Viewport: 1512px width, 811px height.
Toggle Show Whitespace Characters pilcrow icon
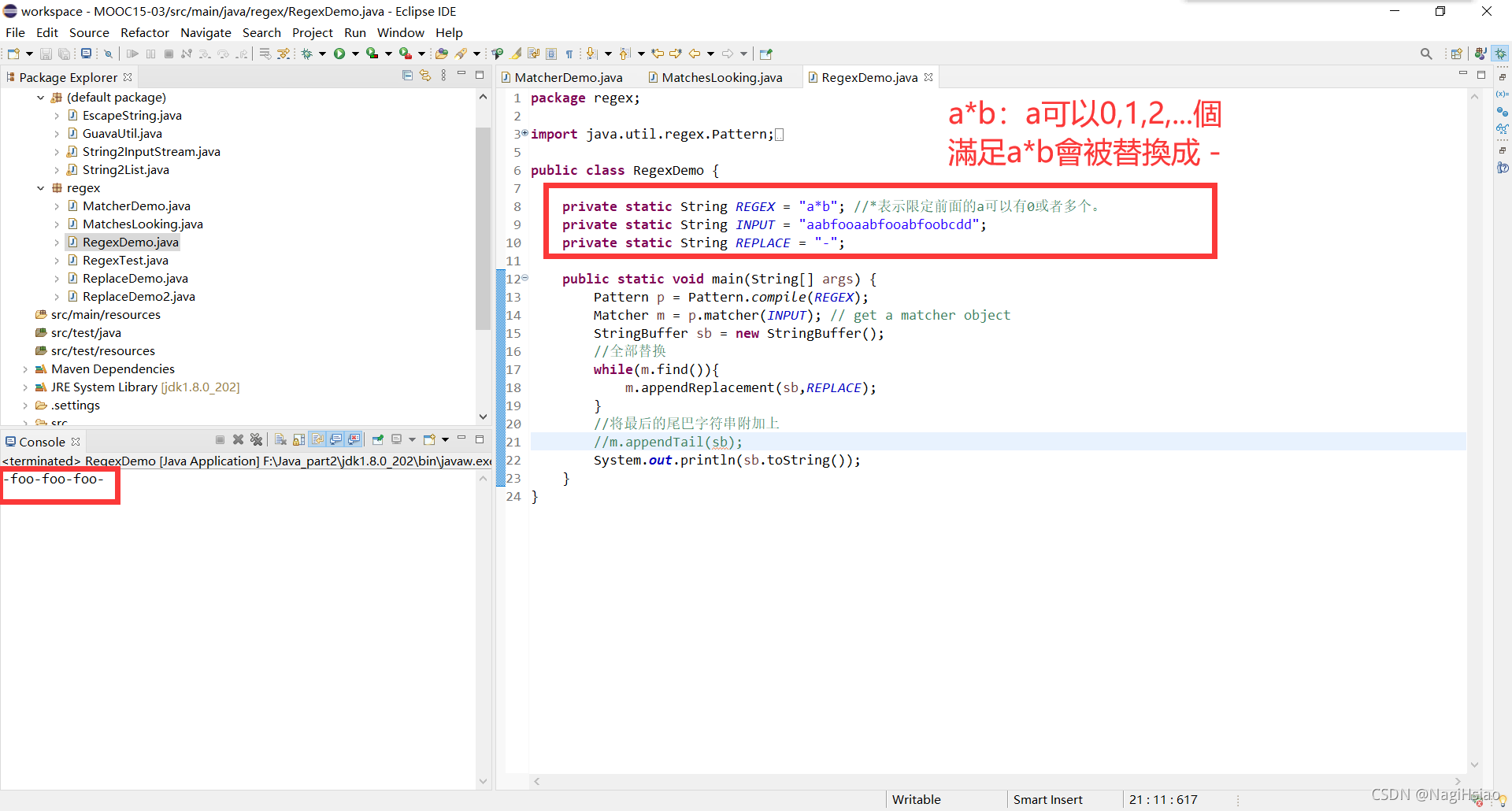pos(569,54)
